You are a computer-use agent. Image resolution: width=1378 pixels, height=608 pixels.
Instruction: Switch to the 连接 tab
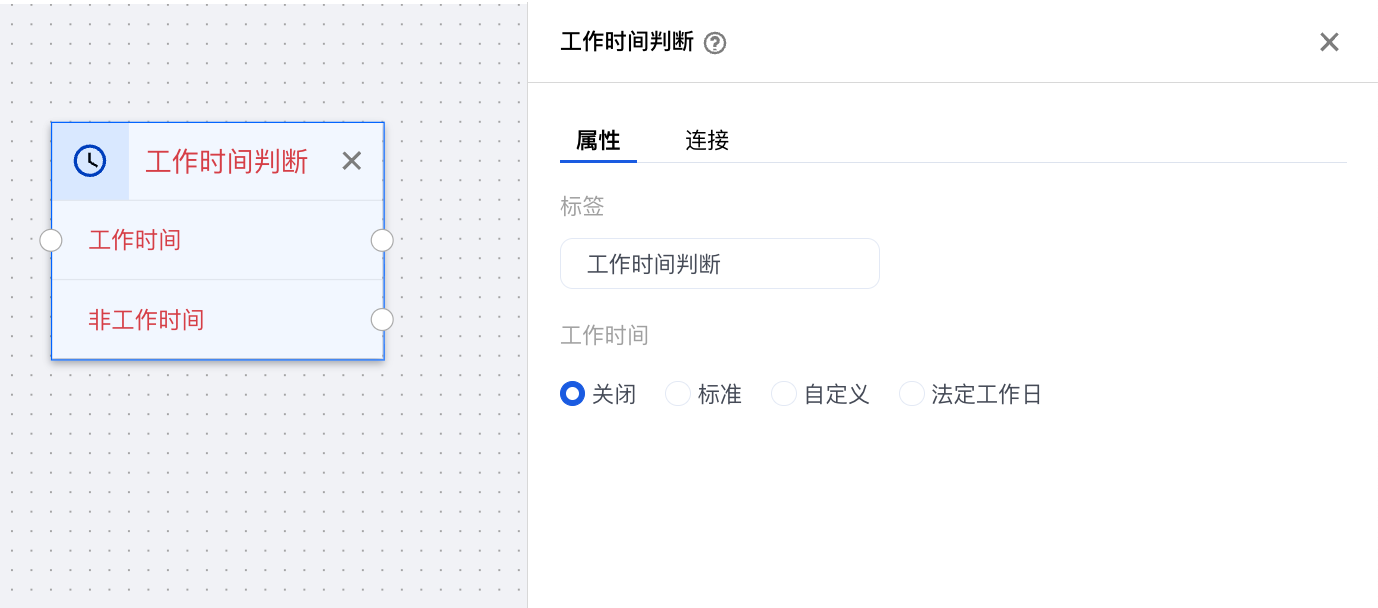point(707,141)
